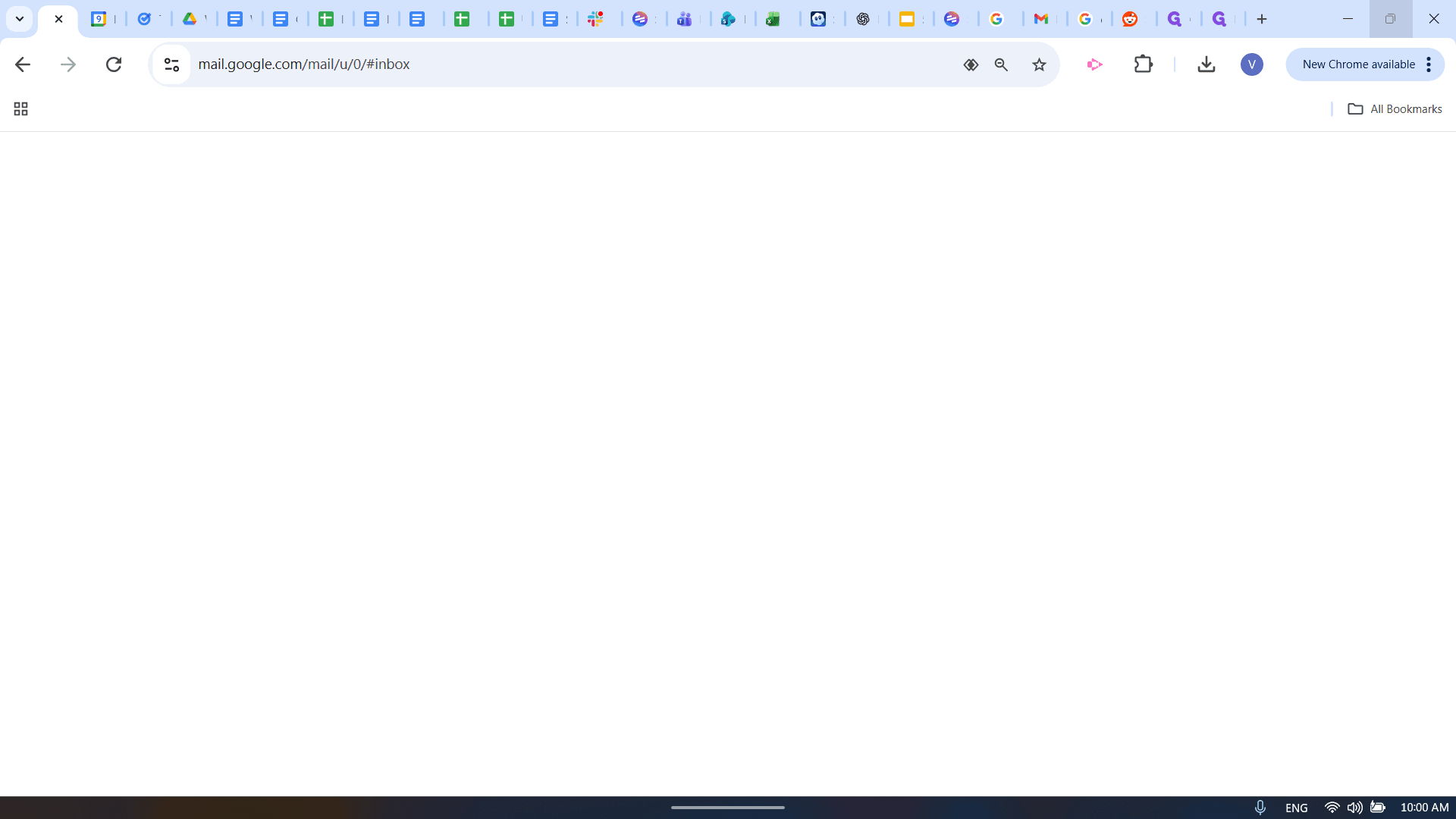The width and height of the screenshot is (1456, 819).
Task: Go forward to the next page
Action: 68,64
